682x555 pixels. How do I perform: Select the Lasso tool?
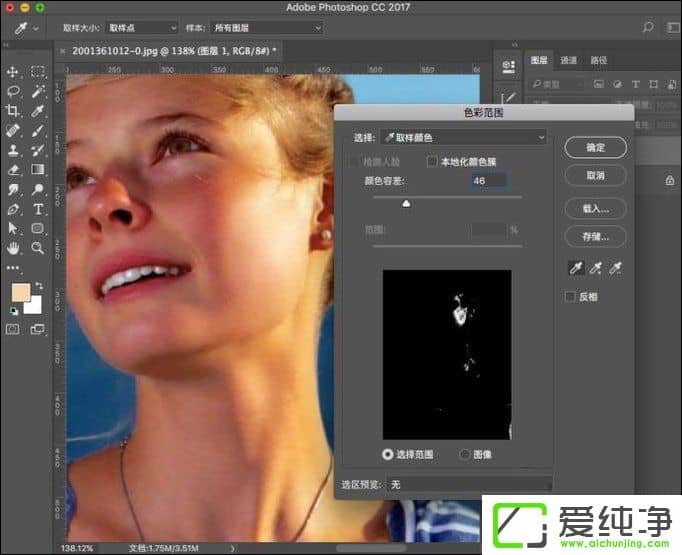coord(14,91)
